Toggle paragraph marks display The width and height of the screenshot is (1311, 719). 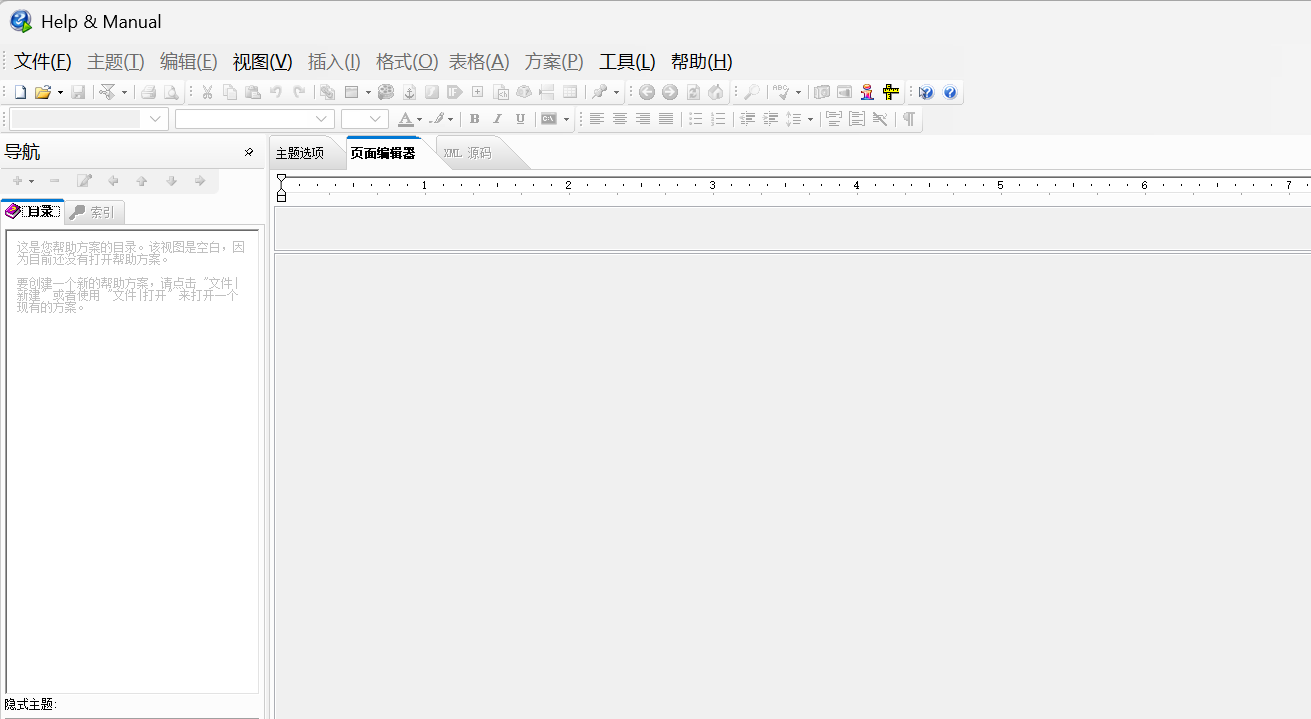(907, 119)
